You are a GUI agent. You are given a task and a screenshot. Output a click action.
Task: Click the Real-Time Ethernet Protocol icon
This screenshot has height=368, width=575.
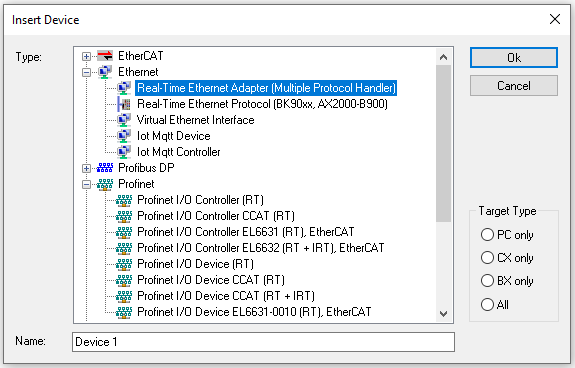[x=124, y=104]
